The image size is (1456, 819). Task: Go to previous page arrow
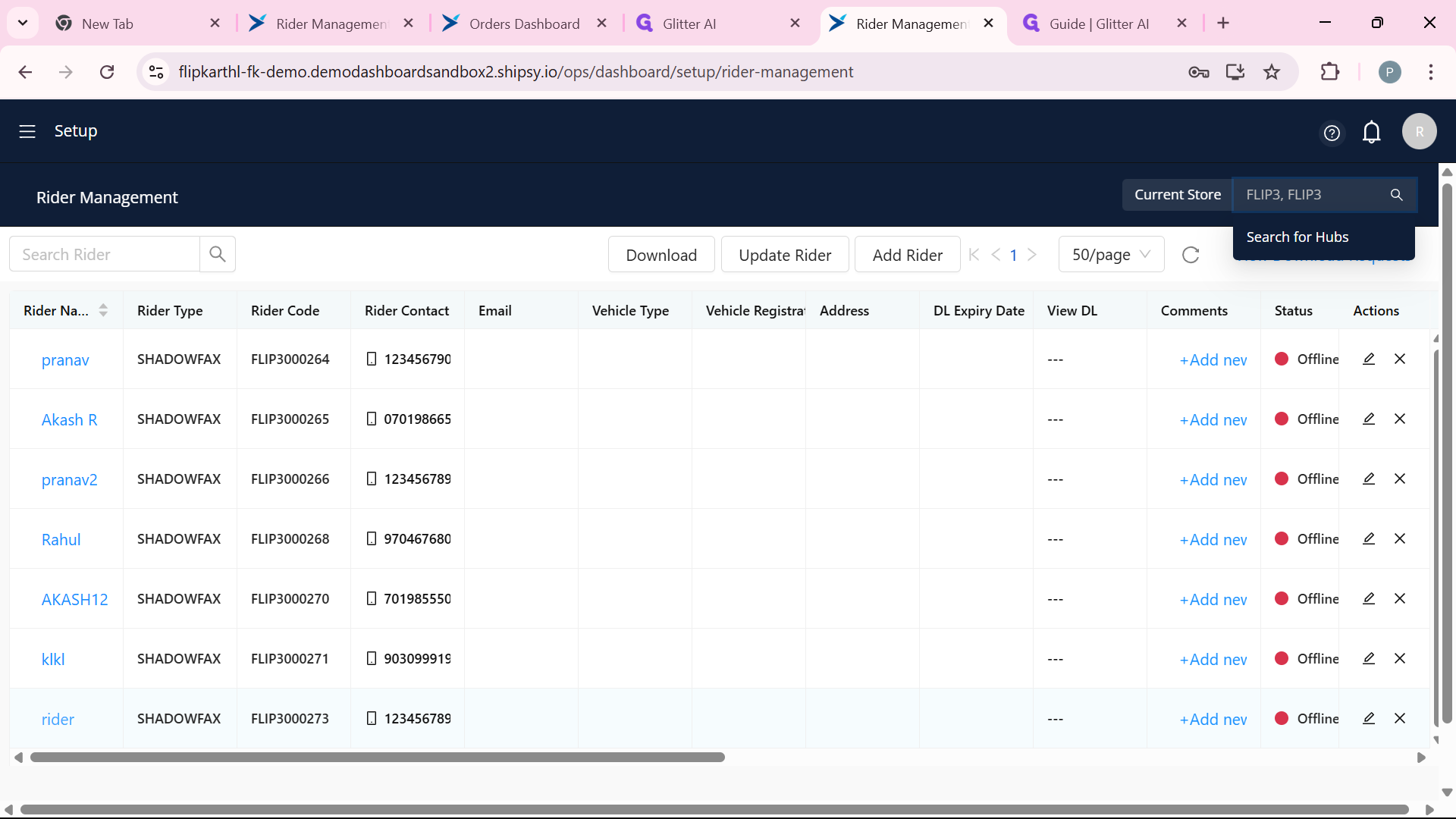tap(996, 255)
